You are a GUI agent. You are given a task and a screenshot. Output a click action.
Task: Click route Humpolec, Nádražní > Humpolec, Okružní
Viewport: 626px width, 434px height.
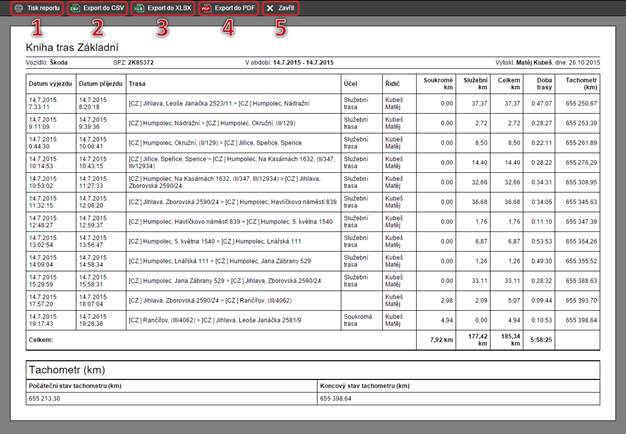pos(212,123)
